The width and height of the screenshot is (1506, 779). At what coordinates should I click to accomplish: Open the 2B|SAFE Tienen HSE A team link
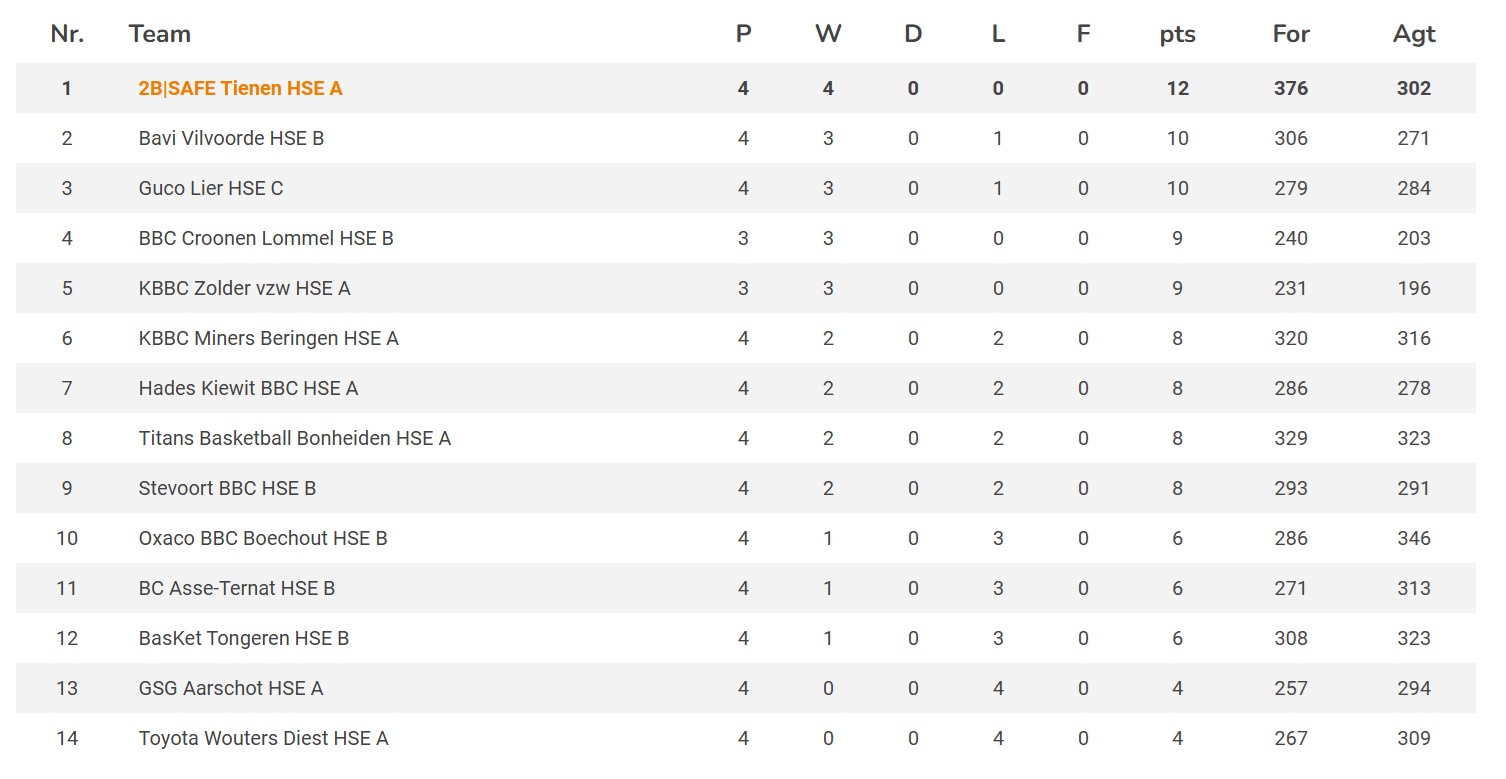[x=240, y=88]
